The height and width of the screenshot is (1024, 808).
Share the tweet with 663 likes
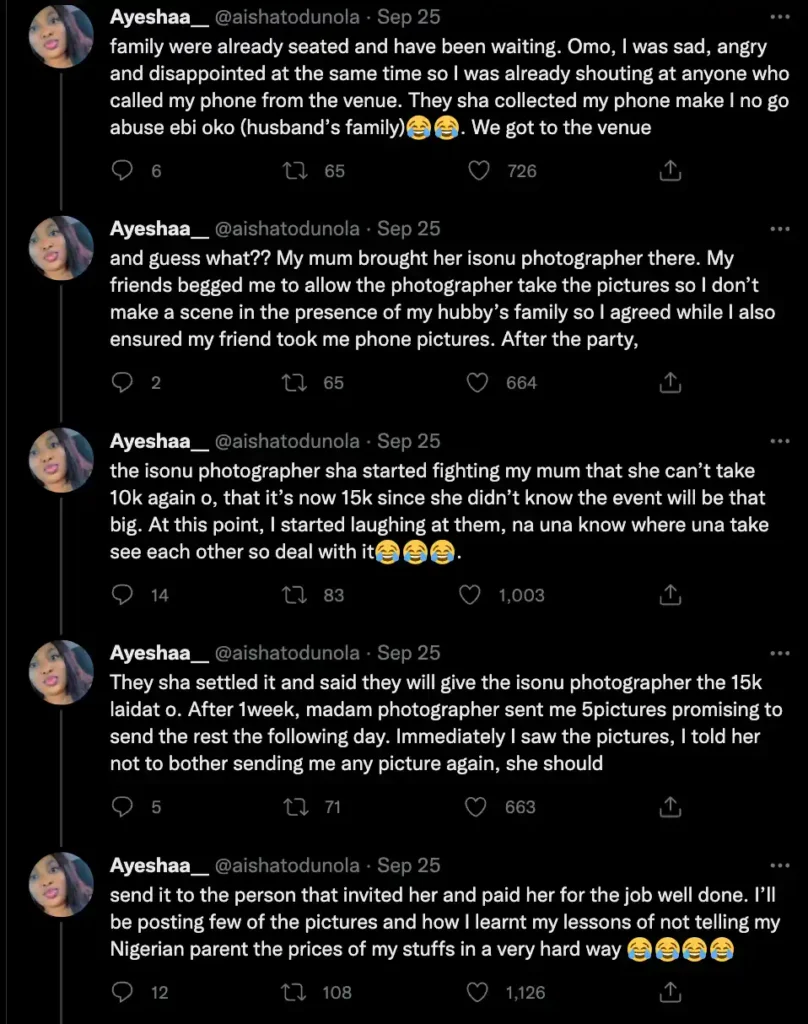(x=671, y=807)
